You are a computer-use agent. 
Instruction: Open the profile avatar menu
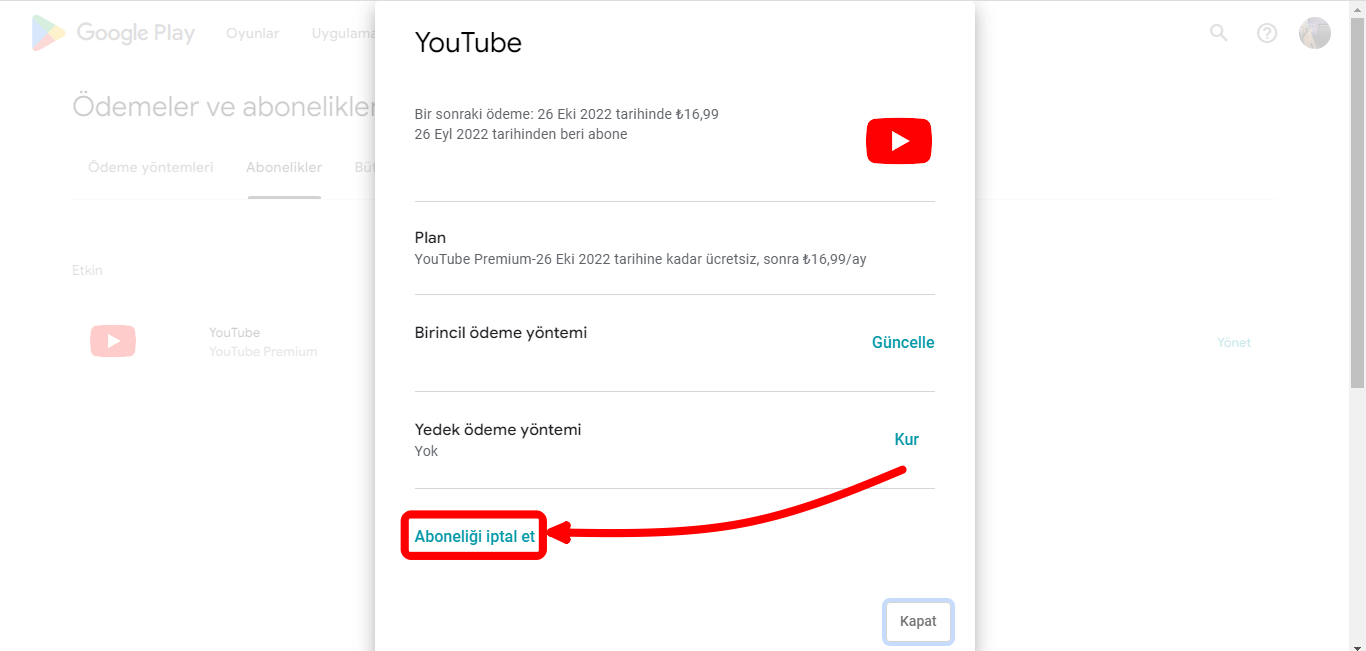tap(1314, 33)
